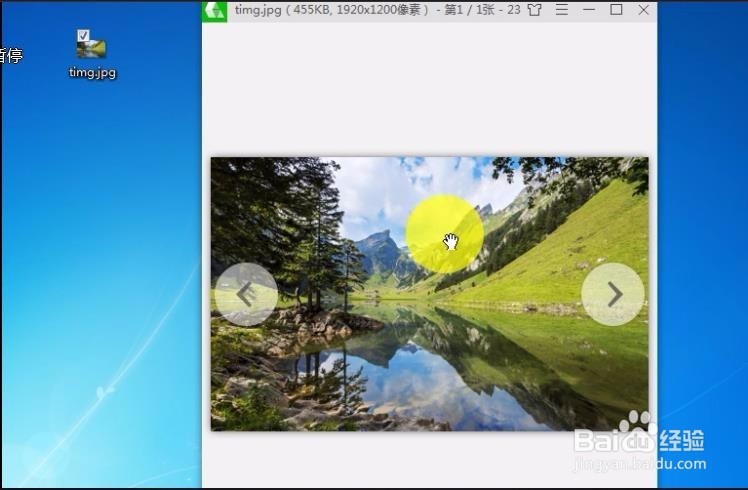The width and height of the screenshot is (748, 490).
Task: Click the green image viewer app logo
Action: pyautogui.click(x=215, y=10)
